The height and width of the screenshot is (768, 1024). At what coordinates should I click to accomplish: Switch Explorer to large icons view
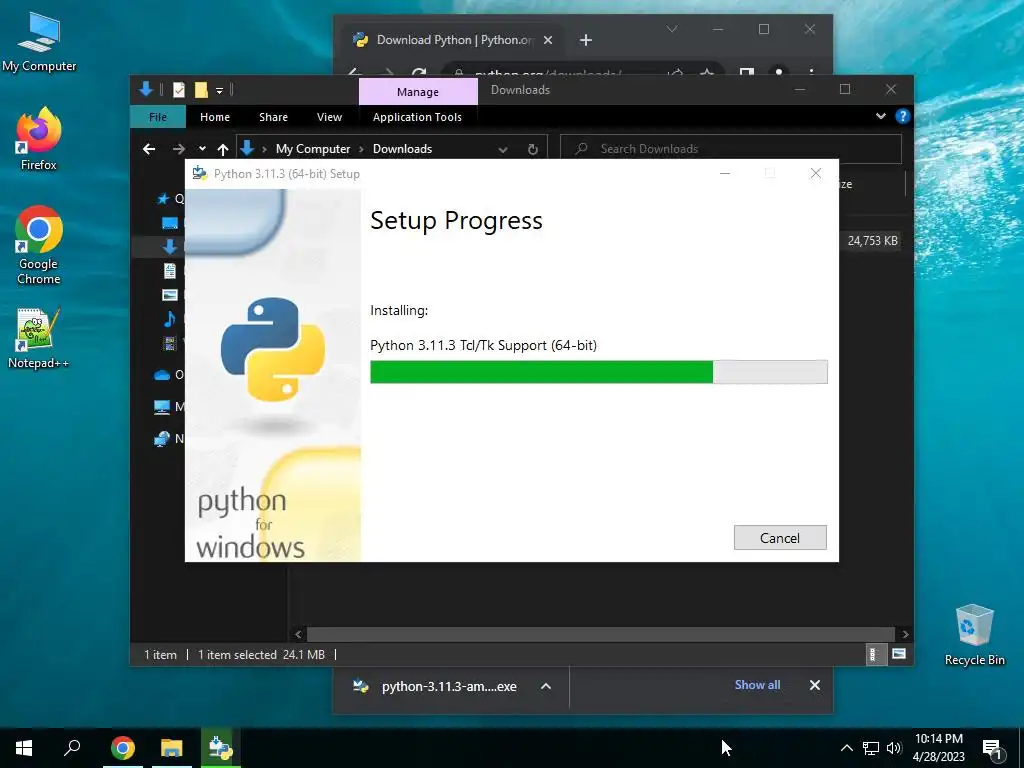(899, 654)
